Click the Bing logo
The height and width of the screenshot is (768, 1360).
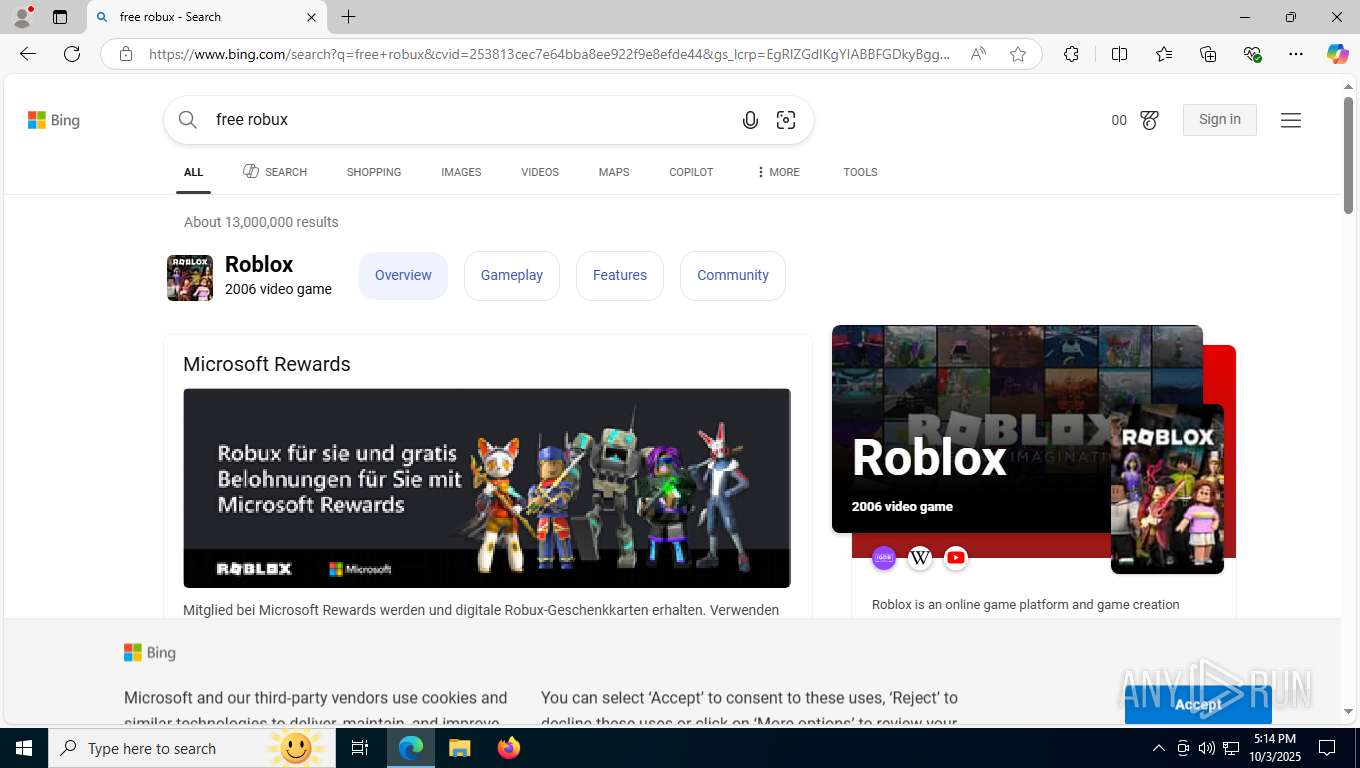54,120
